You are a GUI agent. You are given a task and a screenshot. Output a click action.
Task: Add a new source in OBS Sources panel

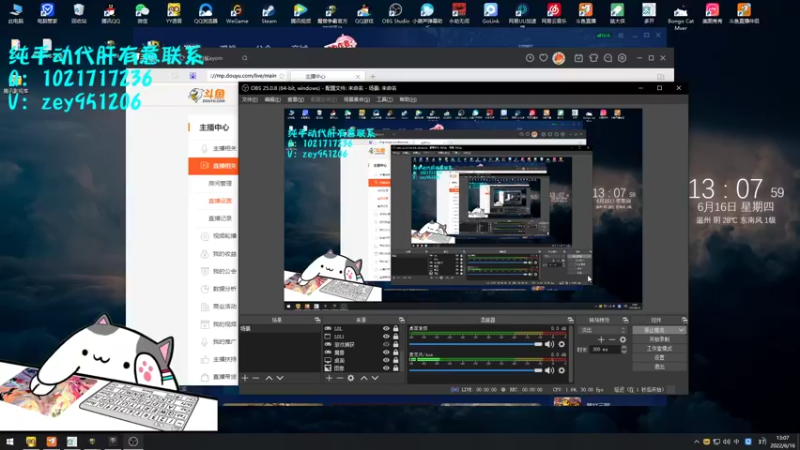coord(329,378)
